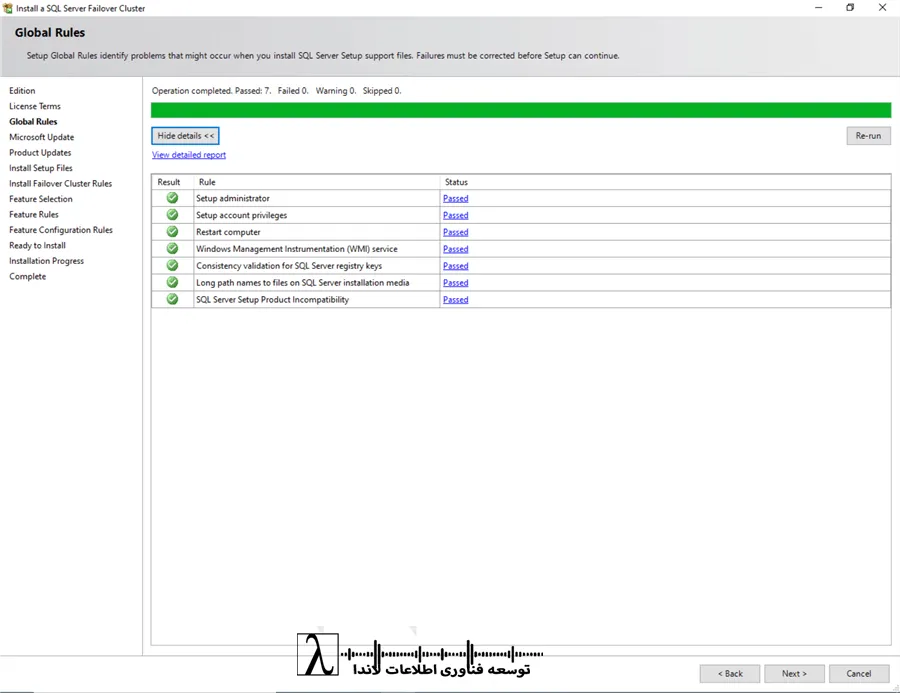Click the green check icon for Setup account privileges

[x=172, y=215]
